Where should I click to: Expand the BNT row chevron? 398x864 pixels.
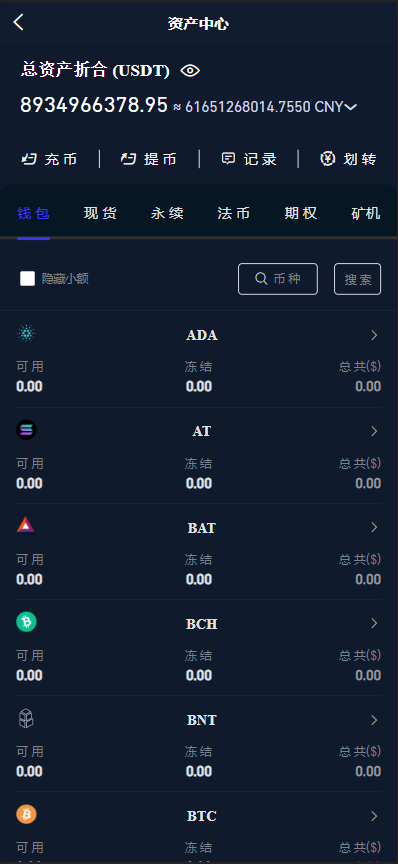[x=374, y=720]
